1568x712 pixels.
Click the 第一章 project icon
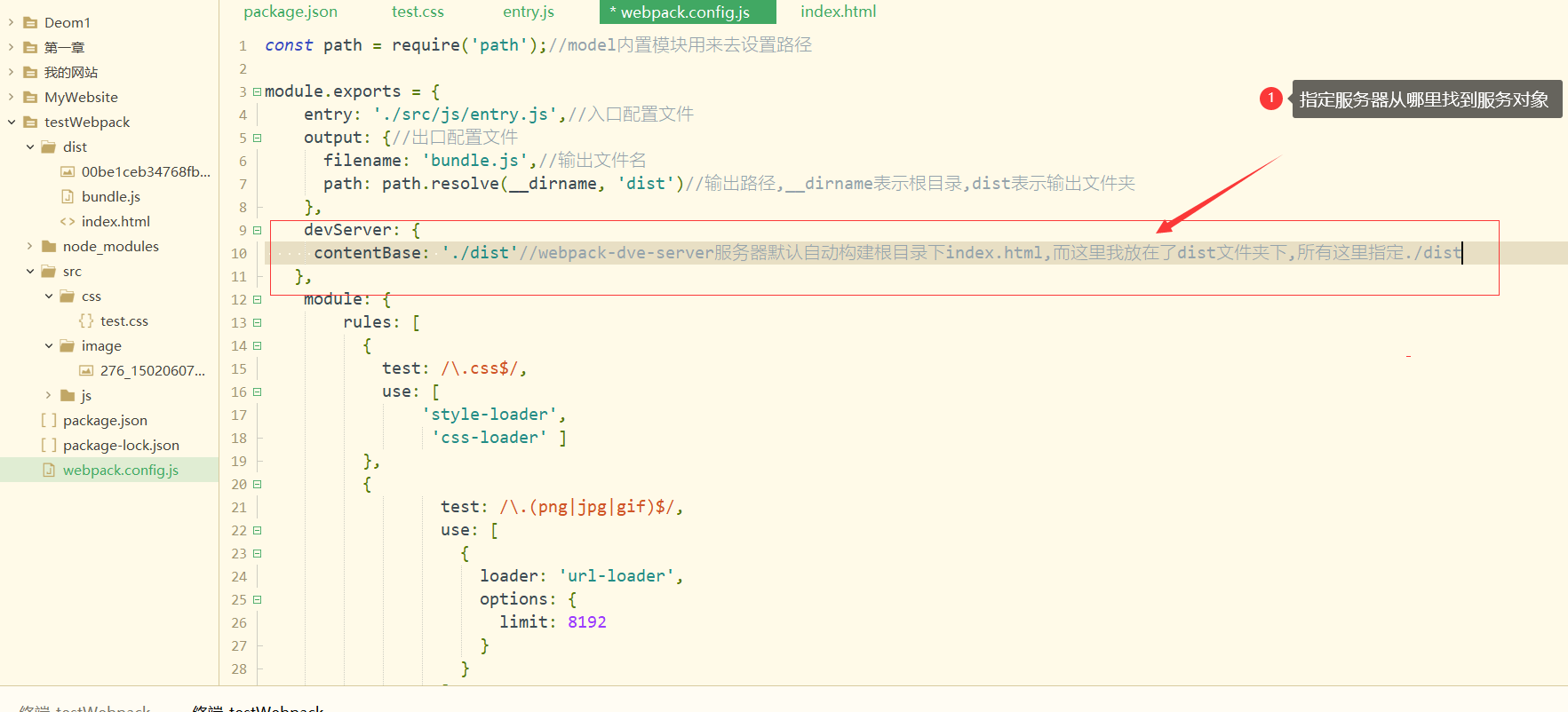click(x=30, y=47)
